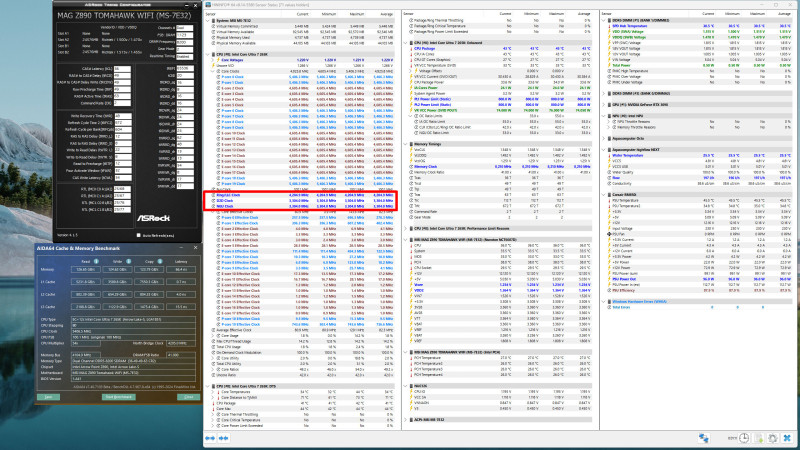Image resolution: width=800 pixels, height=450 pixels.
Task: Open HWiNFO sensor settings gear
Action: (x=773, y=438)
